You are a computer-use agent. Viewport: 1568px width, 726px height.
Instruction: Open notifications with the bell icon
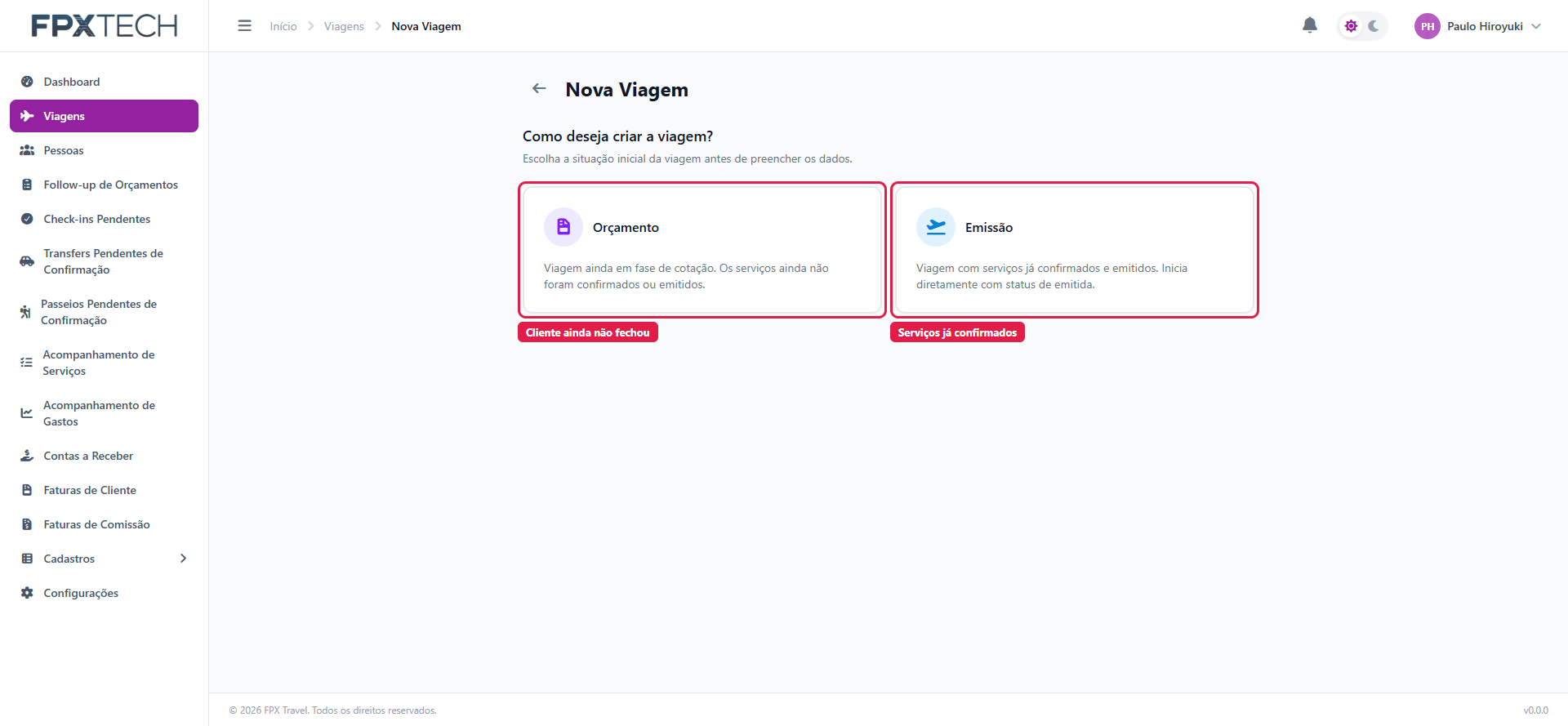coord(1310,25)
